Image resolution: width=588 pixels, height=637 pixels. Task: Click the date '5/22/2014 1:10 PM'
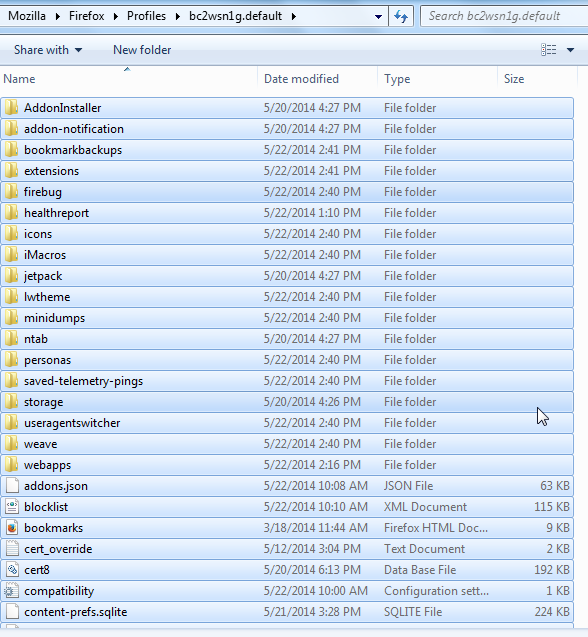click(312, 213)
